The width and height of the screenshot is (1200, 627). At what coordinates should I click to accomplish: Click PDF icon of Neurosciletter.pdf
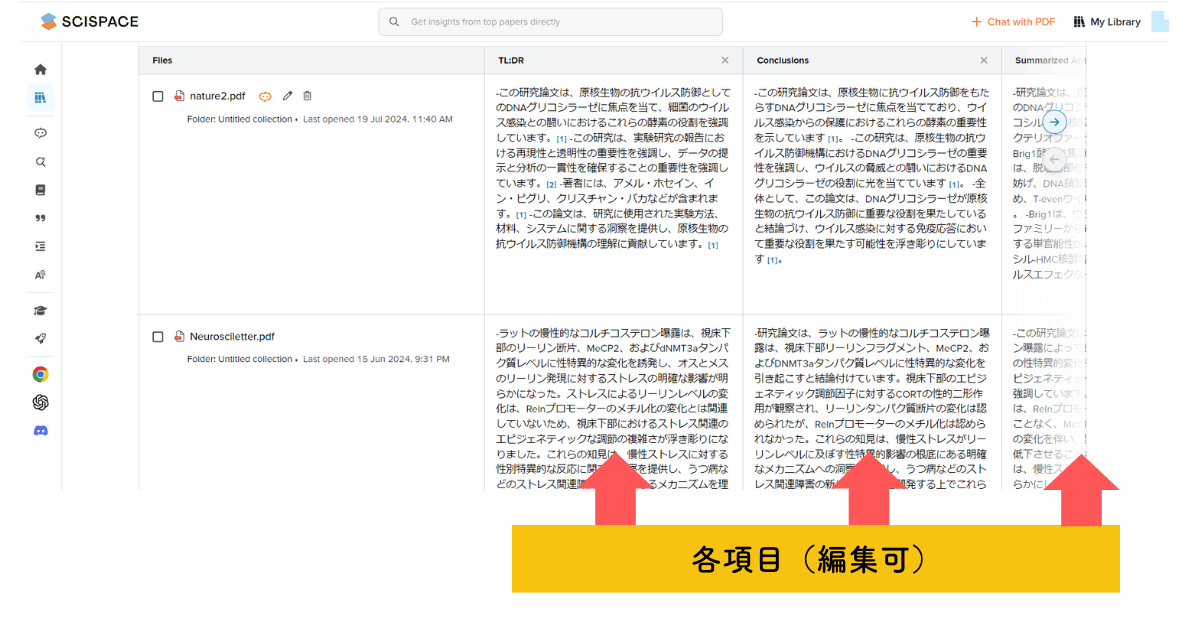point(179,337)
